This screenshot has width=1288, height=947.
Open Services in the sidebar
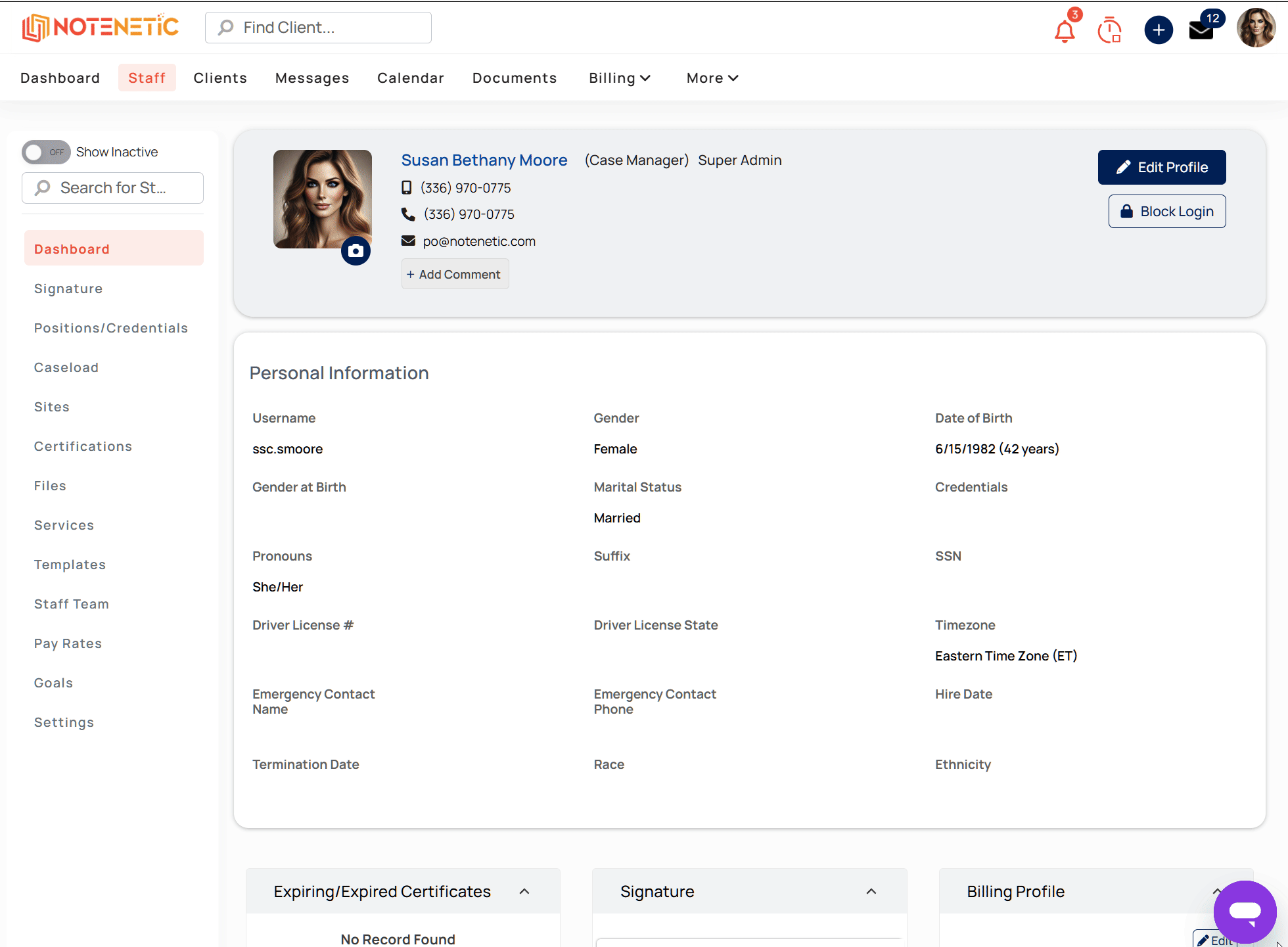pyautogui.click(x=64, y=525)
